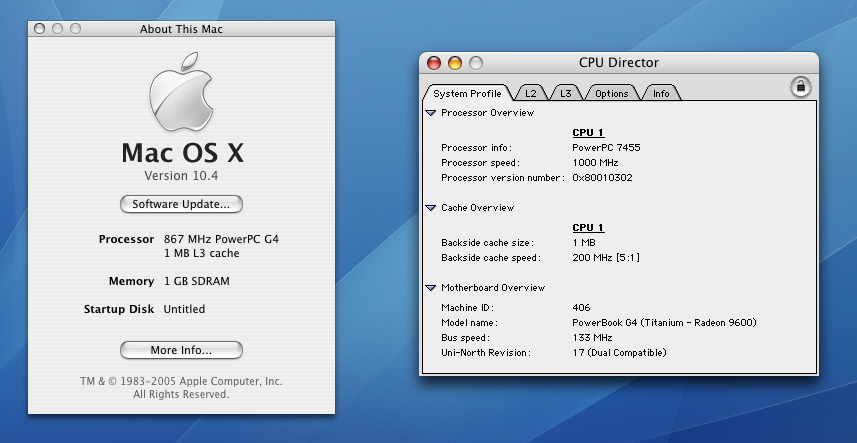This screenshot has width=857, height=443.
Task: Click the Processor version number label
Action: (x=503, y=178)
